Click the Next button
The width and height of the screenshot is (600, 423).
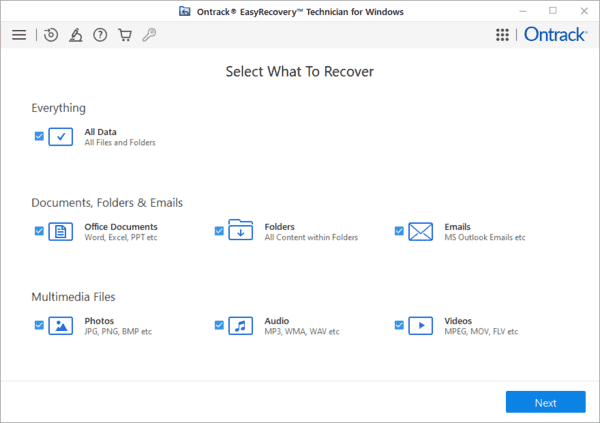point(545,402)
